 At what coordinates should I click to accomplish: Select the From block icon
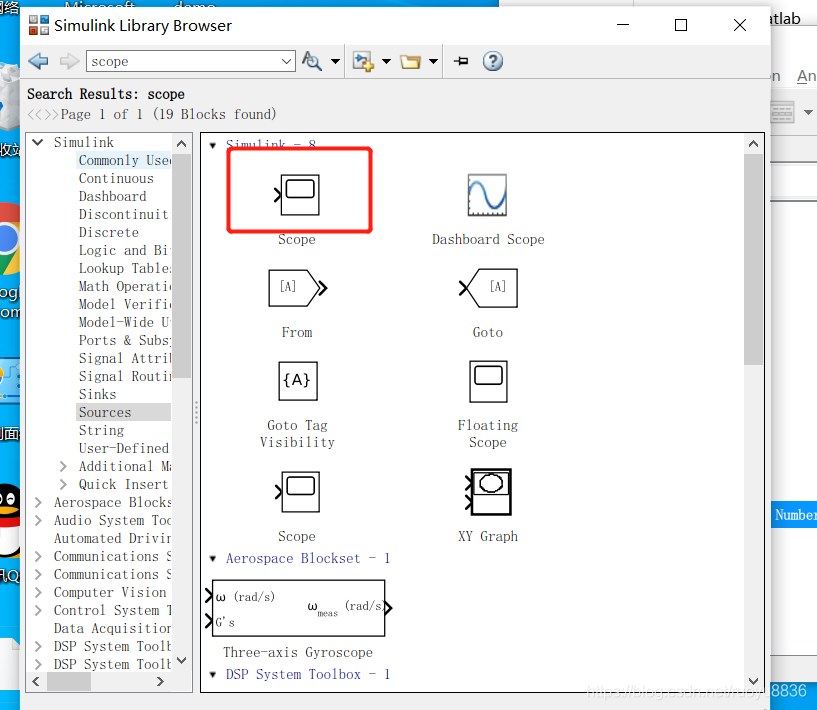click(298, 288)
